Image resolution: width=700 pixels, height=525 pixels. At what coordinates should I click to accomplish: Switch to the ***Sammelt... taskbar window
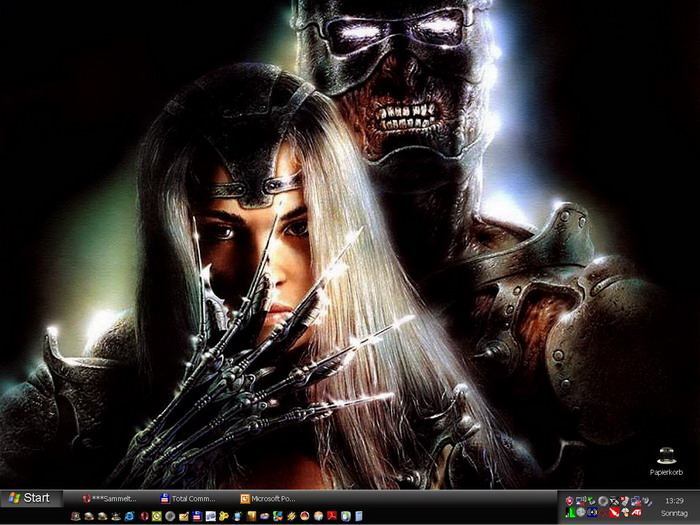109,499
